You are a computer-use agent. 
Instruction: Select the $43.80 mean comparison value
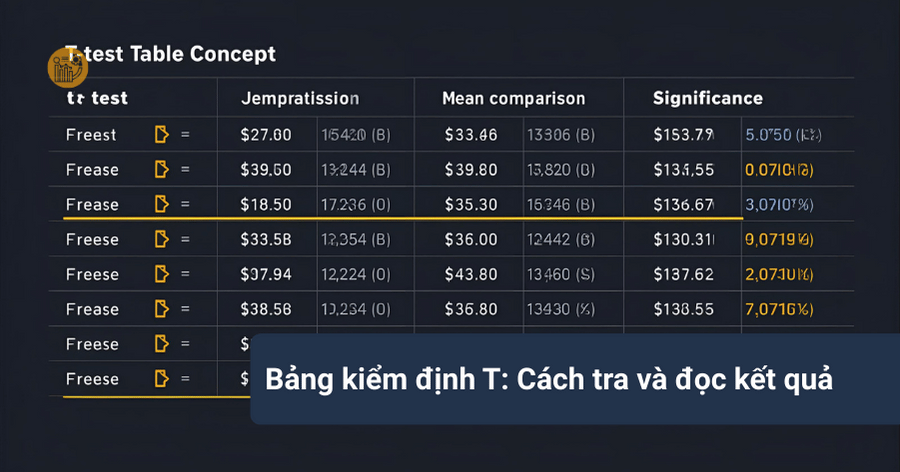(470, 274)
